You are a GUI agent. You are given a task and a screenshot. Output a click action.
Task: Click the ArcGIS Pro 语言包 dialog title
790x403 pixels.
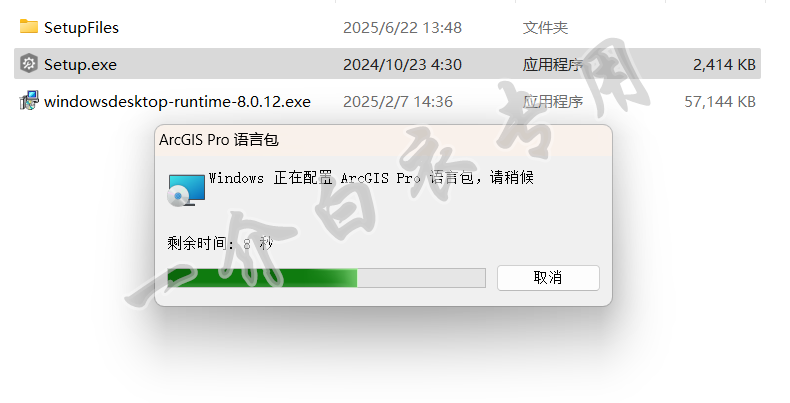219,140
